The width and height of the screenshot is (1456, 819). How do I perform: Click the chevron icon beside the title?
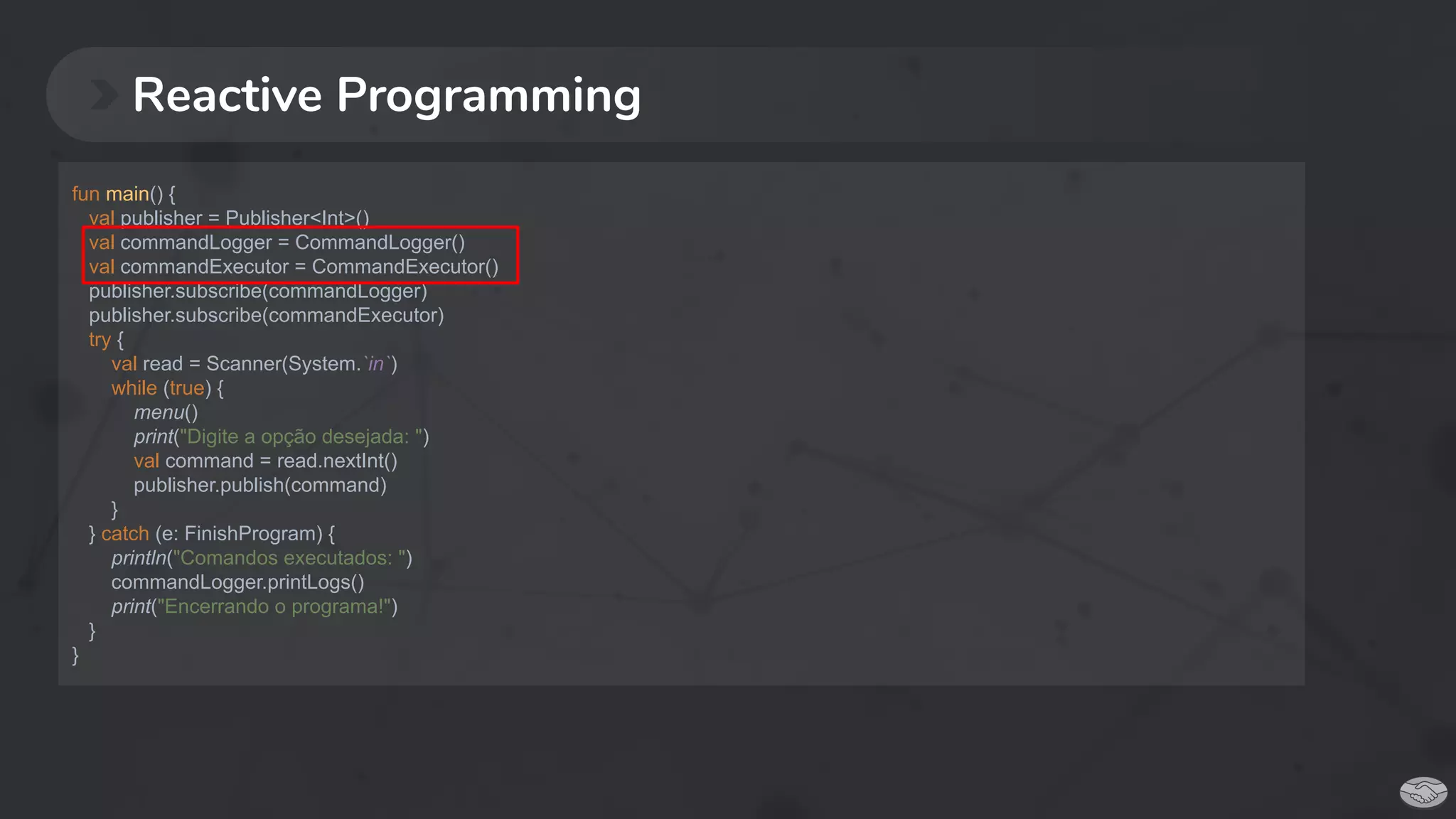104,95
